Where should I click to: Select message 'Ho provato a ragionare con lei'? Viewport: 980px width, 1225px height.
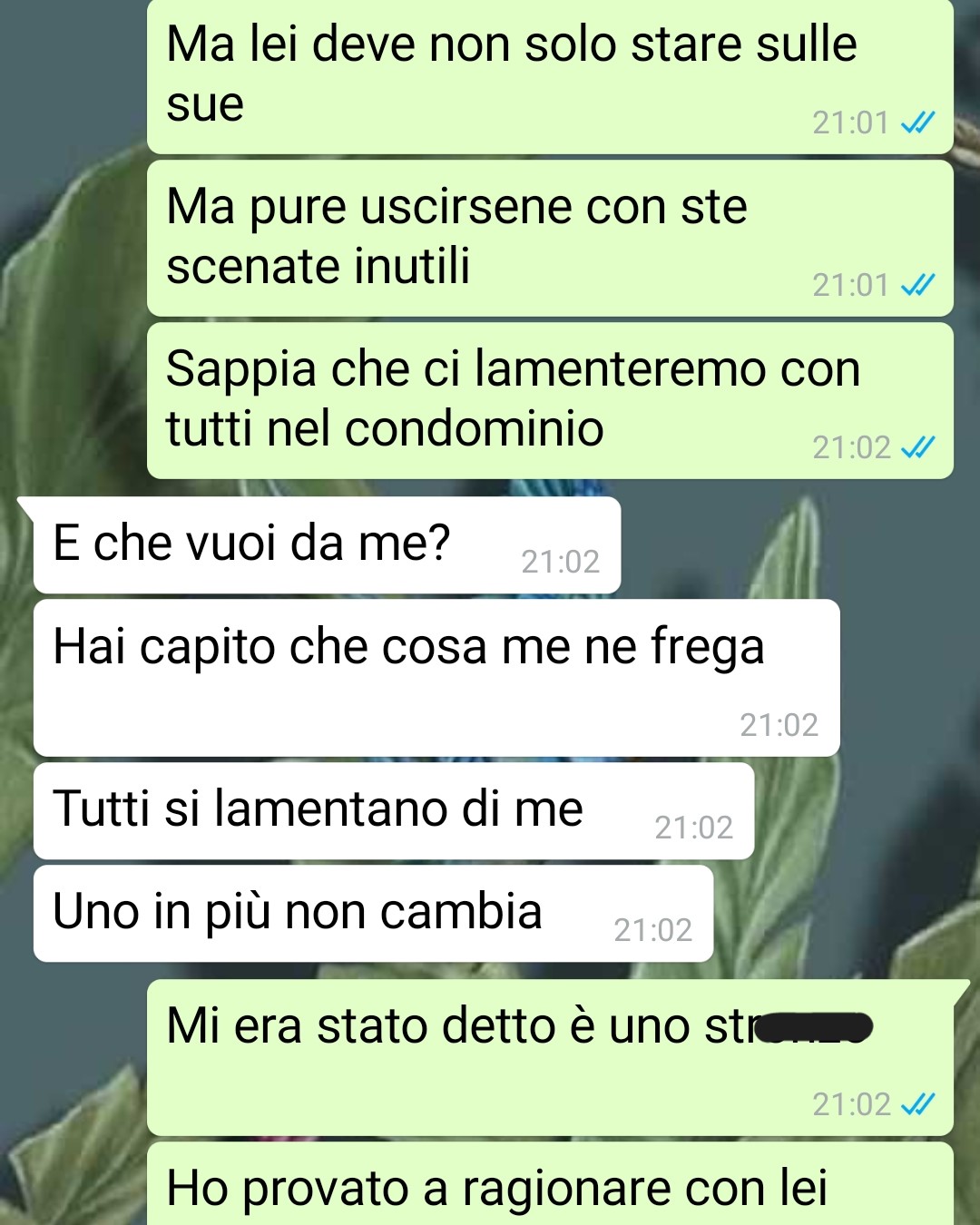coord(550,1184)
